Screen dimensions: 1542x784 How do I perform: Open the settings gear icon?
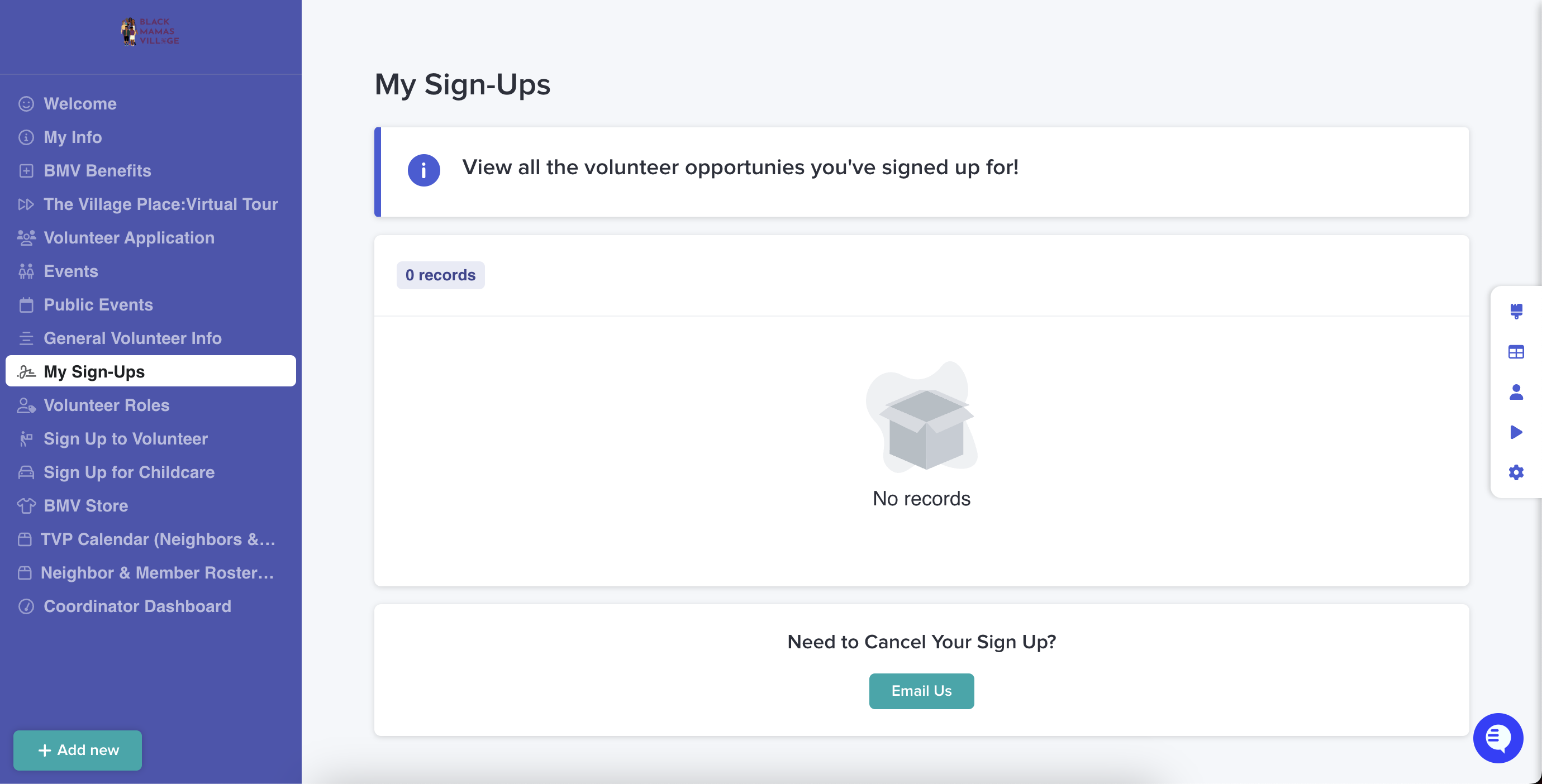coord(1516,472)
